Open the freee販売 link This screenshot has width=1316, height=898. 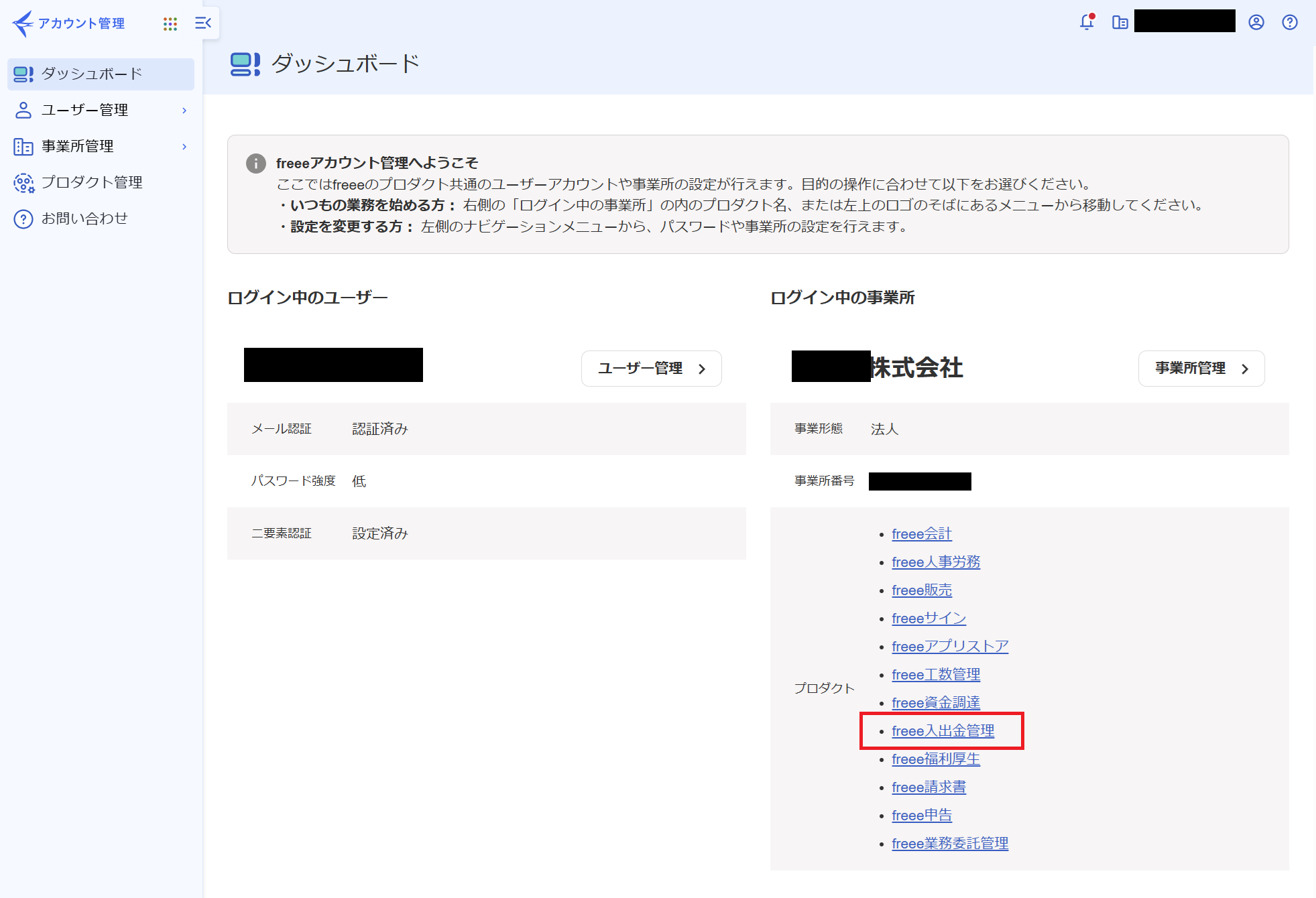coord(922,590)
